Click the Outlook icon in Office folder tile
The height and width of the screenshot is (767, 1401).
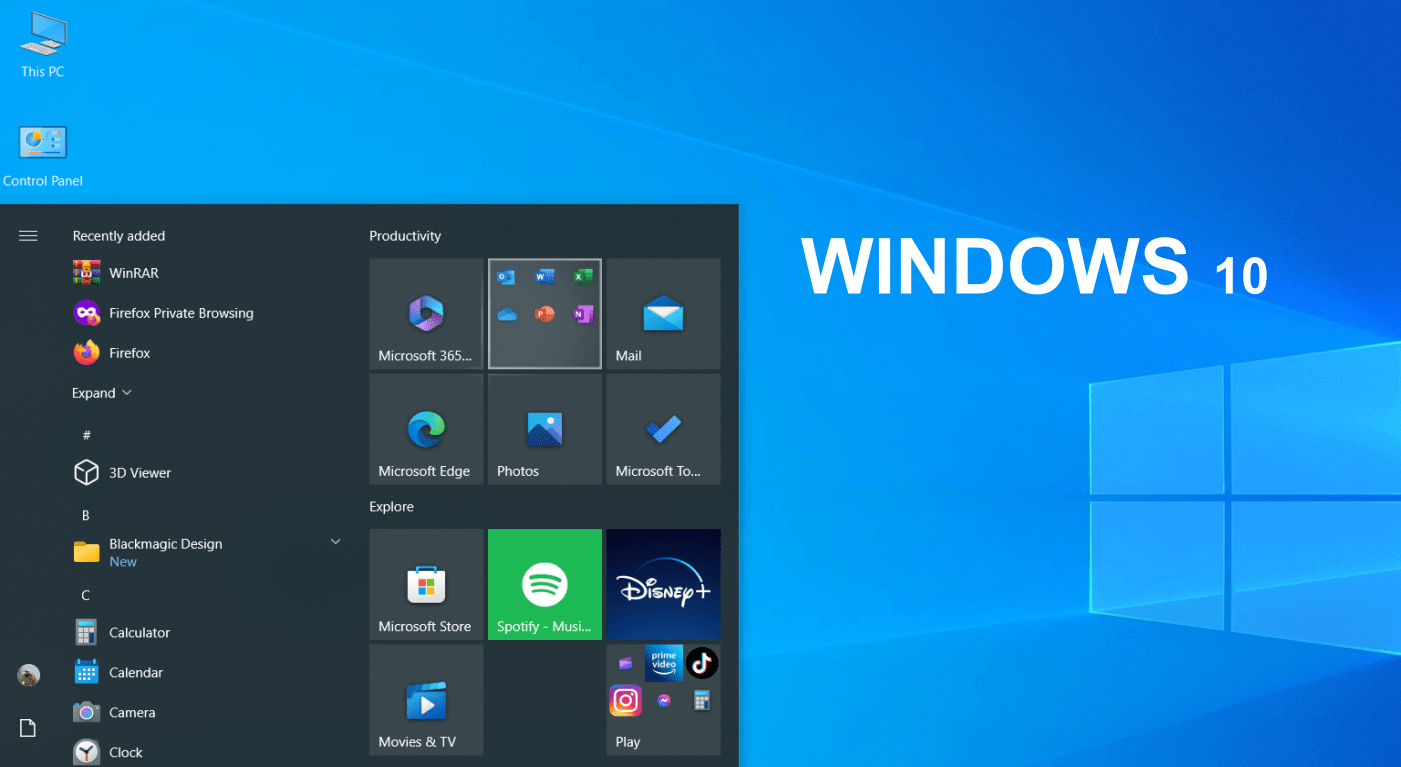(x=507, y=277)
